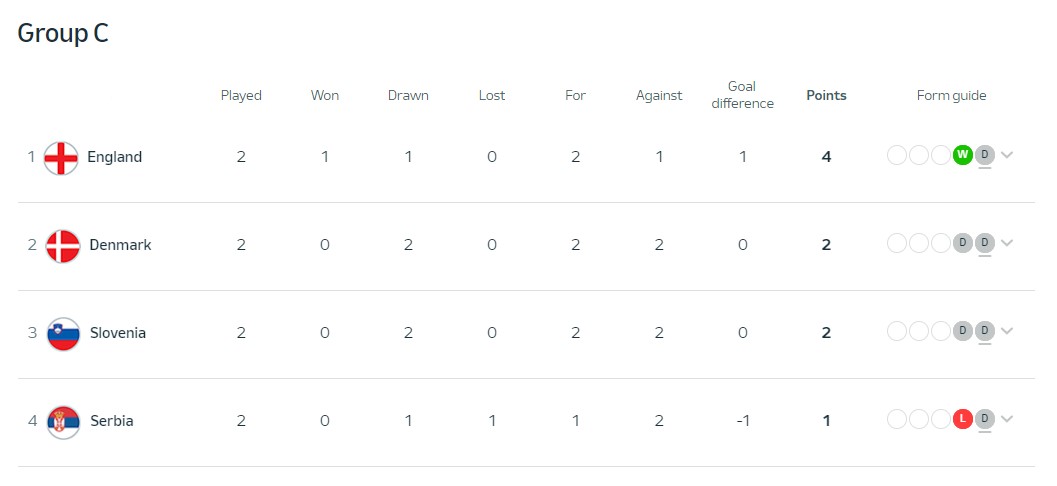This screenshot has height=486, width=1057.
Task: Click the Points column header
Action: pyautogui.click(x=826, y=96)
